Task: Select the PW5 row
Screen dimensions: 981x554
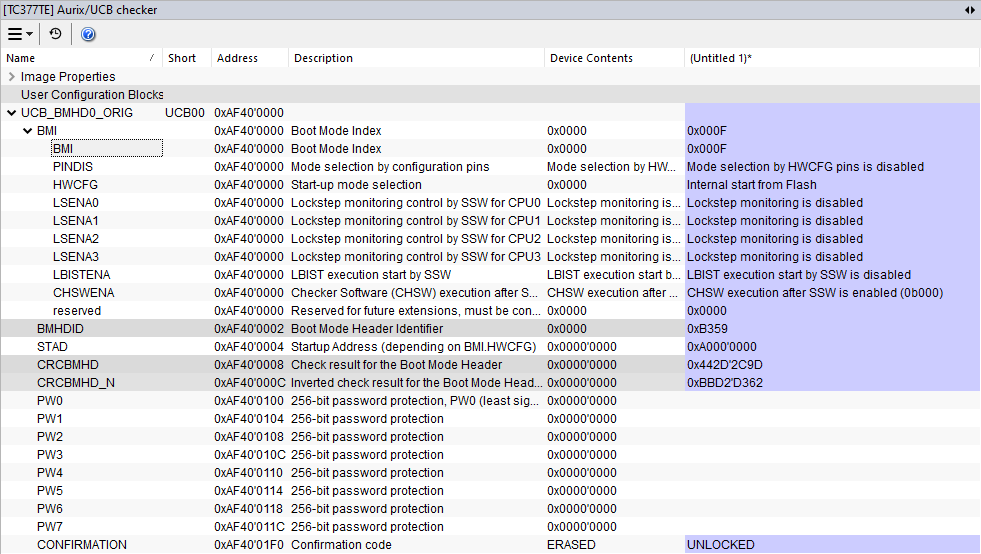Action: pos(490,491)
